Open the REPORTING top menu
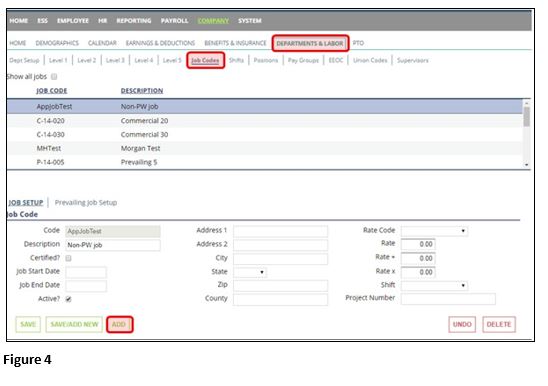548x386 pixels. (134, 21)
